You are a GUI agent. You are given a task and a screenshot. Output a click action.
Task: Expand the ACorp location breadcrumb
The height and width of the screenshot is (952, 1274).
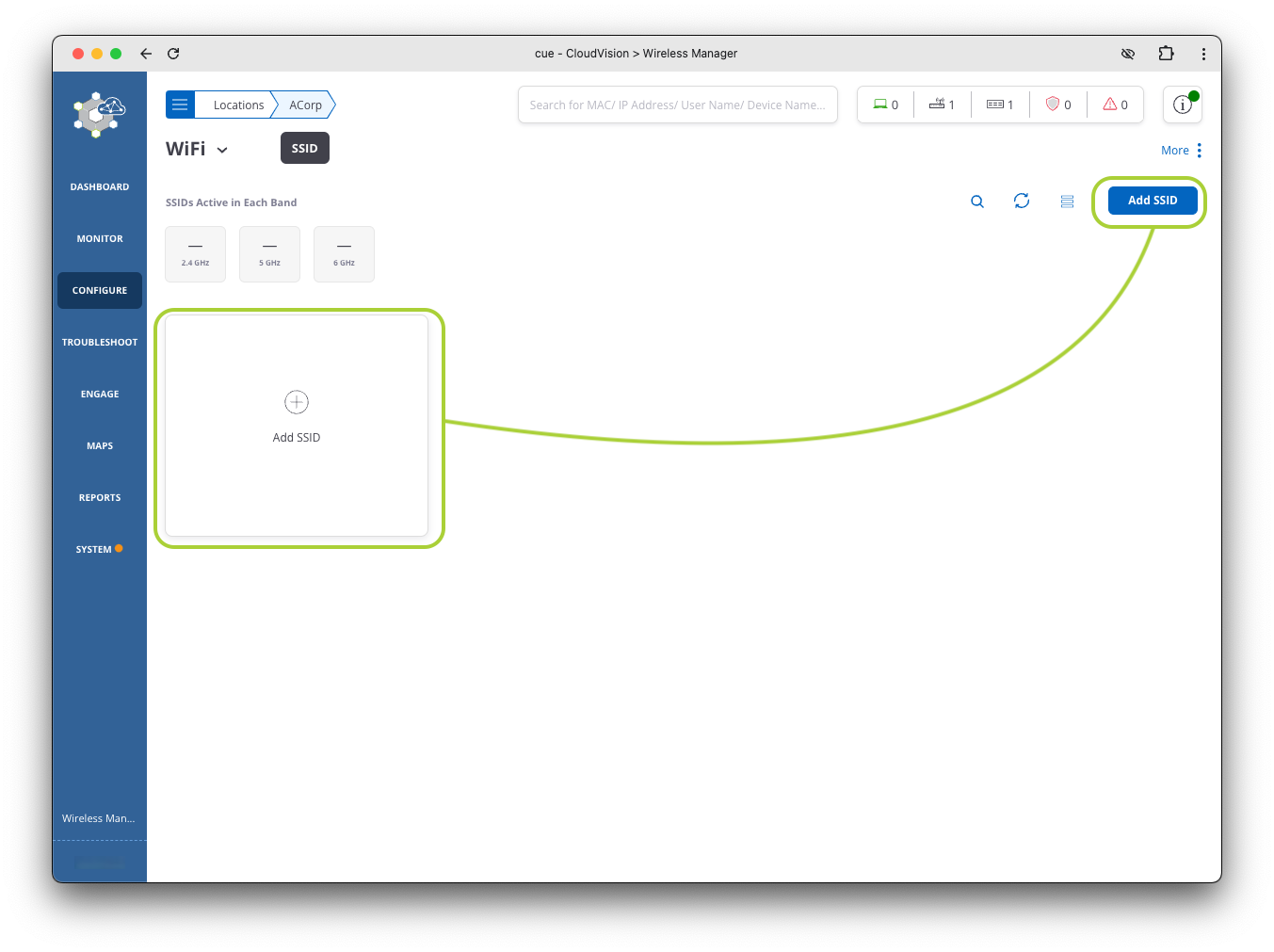(305, 105)
